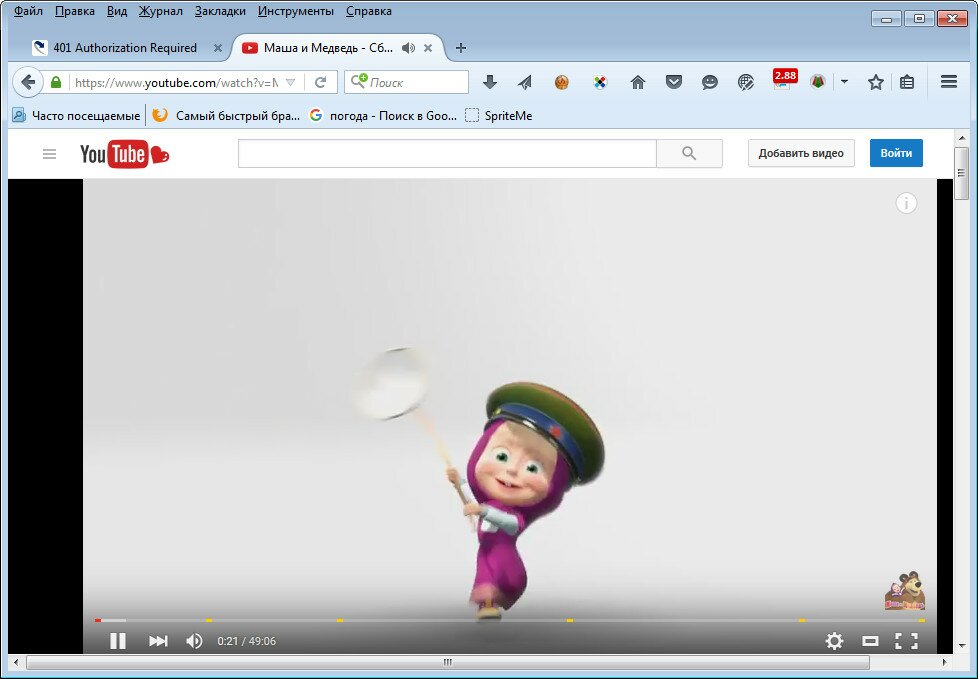Open the Справка menu
The height and width of the screenshot is (679, 978).
[x=369, y=11]
